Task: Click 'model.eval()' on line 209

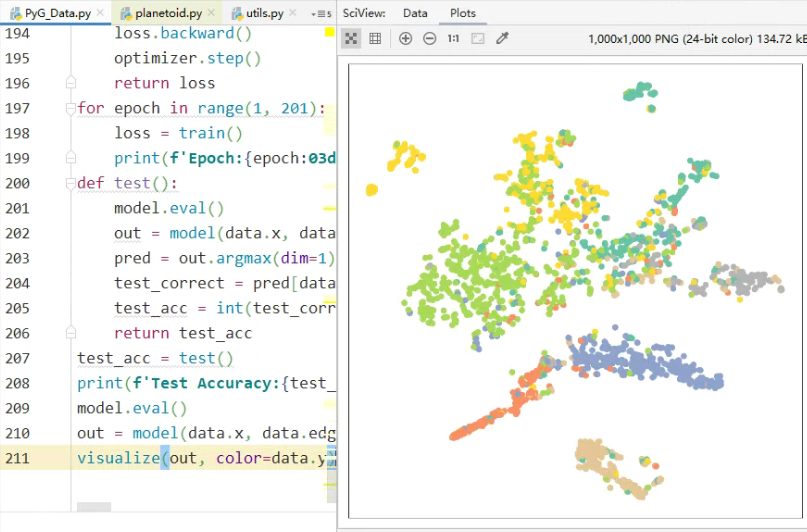Action: coord(132,408)
